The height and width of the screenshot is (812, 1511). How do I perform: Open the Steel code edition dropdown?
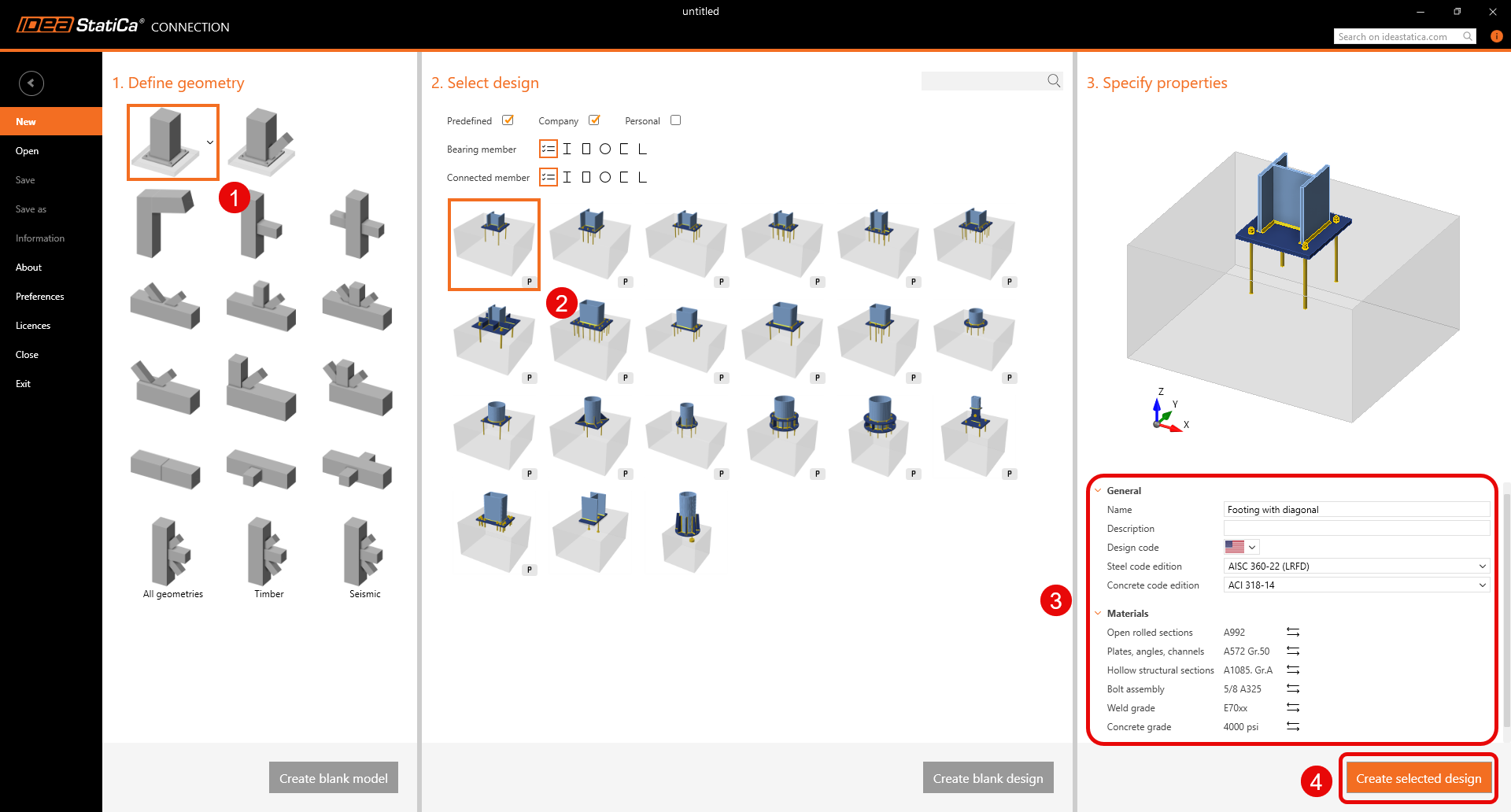(x=1357, y=567)
